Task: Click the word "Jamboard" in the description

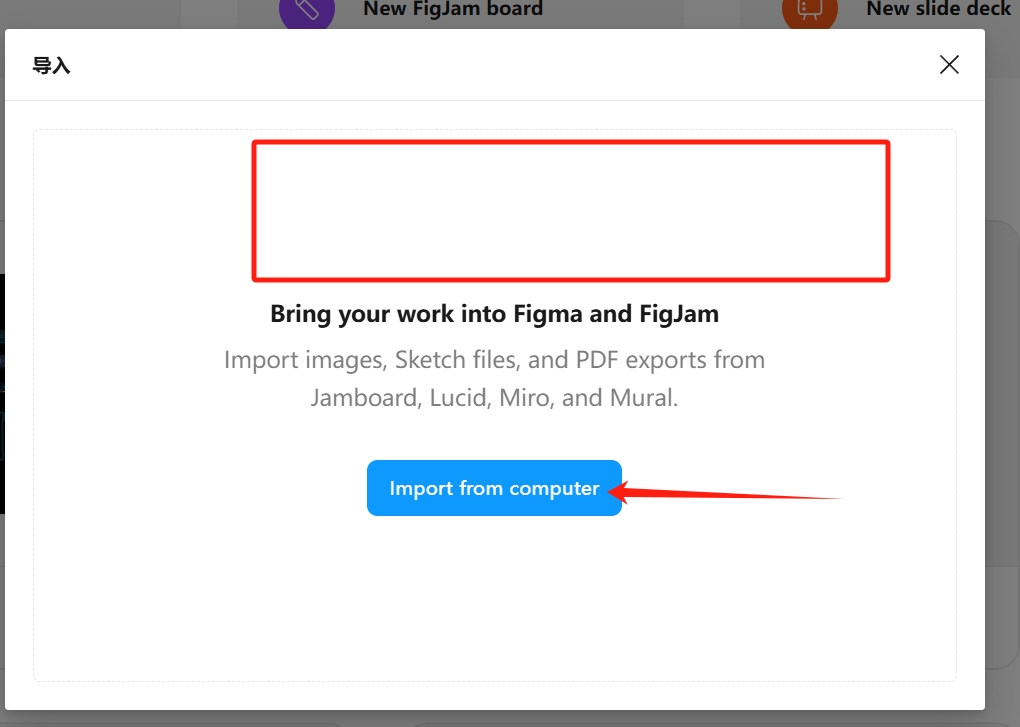Action: point(365,398)
